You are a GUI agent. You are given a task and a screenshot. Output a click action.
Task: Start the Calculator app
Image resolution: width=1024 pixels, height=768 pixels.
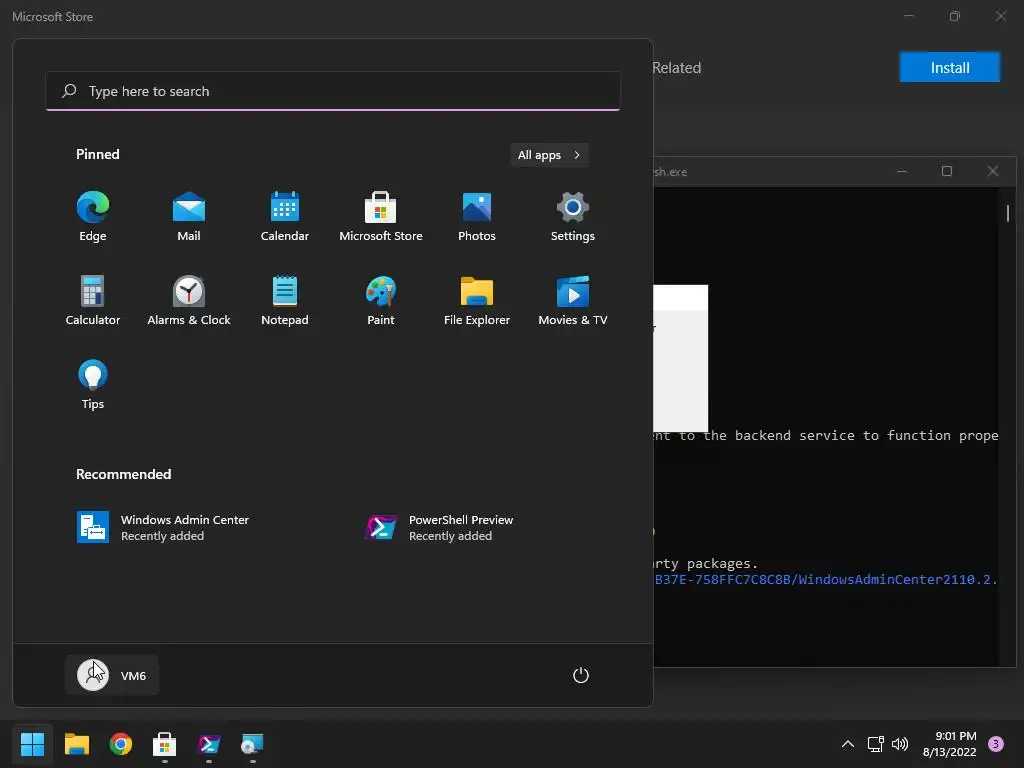pyautogui.click(x=93, y=300)
